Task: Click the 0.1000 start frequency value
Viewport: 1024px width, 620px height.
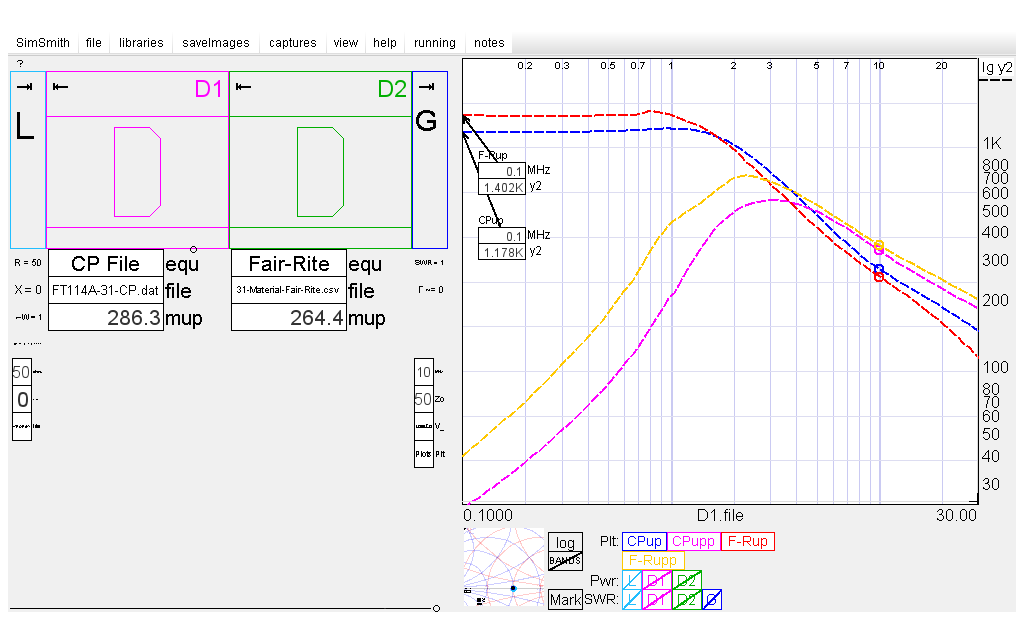Action: (488, 515)
